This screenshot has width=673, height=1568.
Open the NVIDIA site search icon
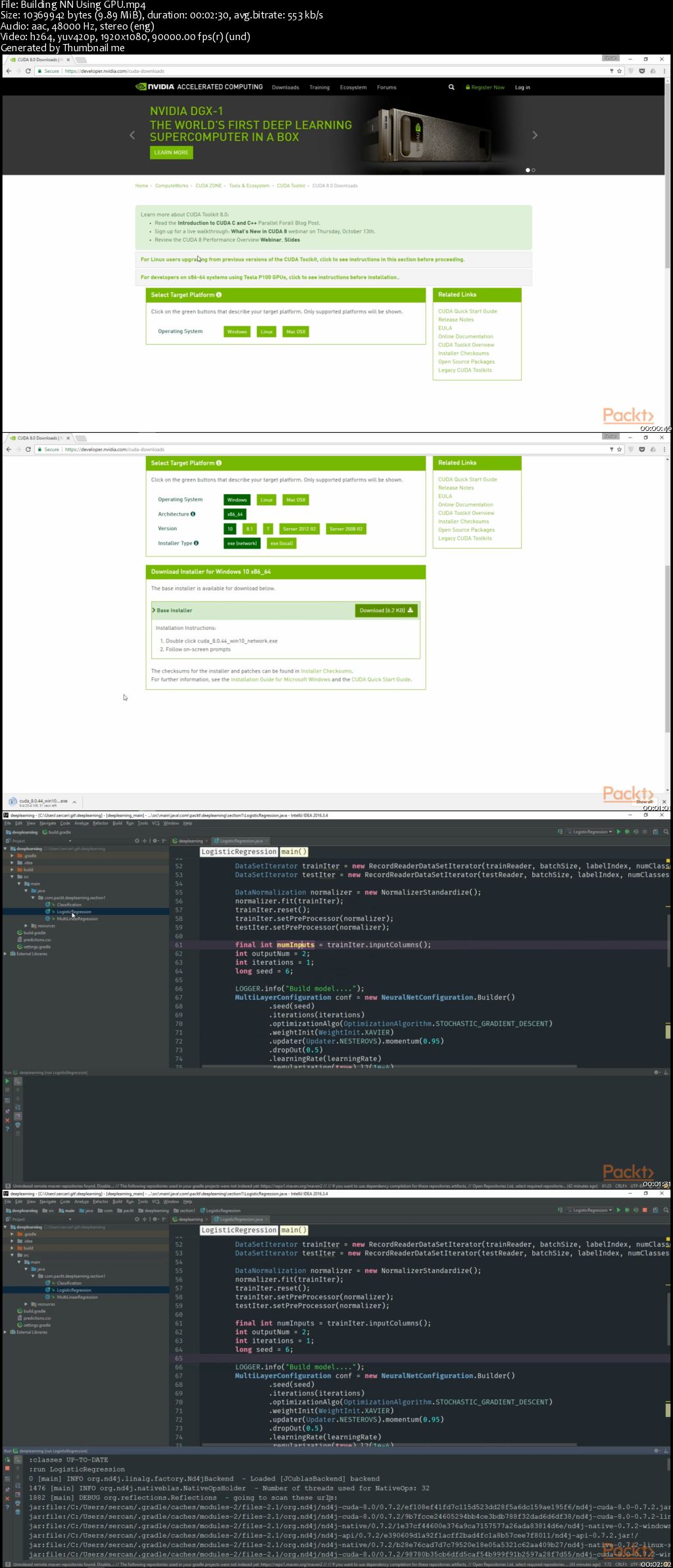click(452, 87)
